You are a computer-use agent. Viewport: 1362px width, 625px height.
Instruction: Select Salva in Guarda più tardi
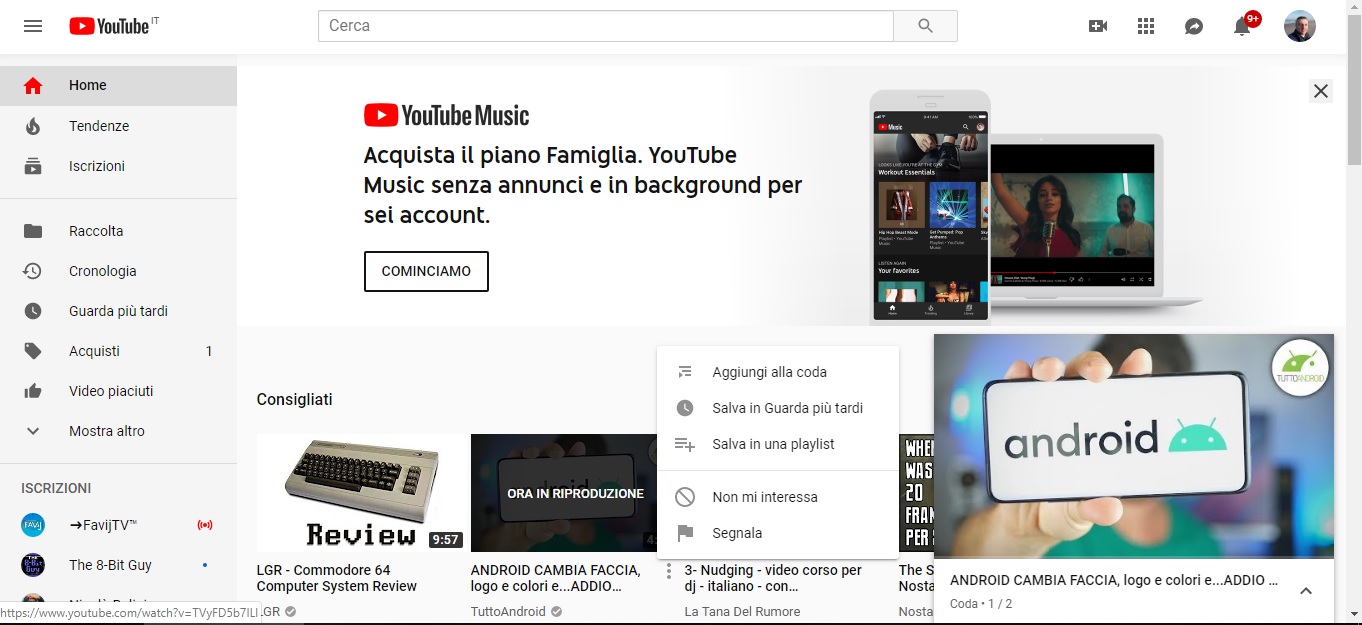pos(778,408)
